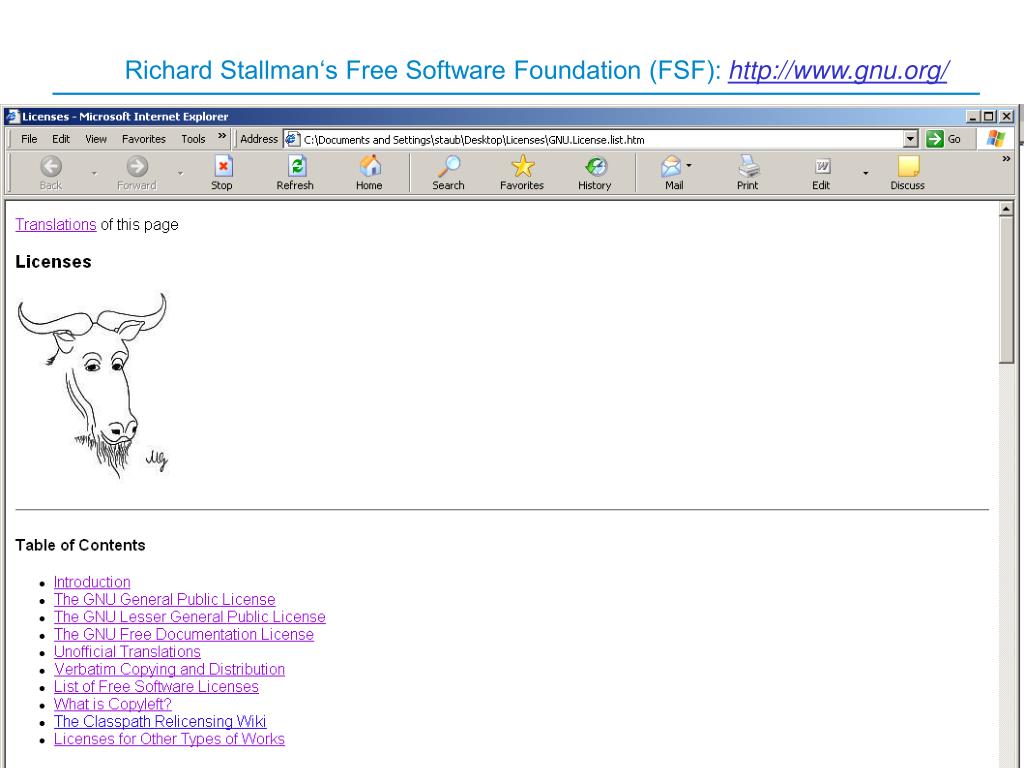Image resolution: width=1024 pixels, height=768 pixels.
Task: Open The Classpath Relicensing Wiki link
Action: 160,722
